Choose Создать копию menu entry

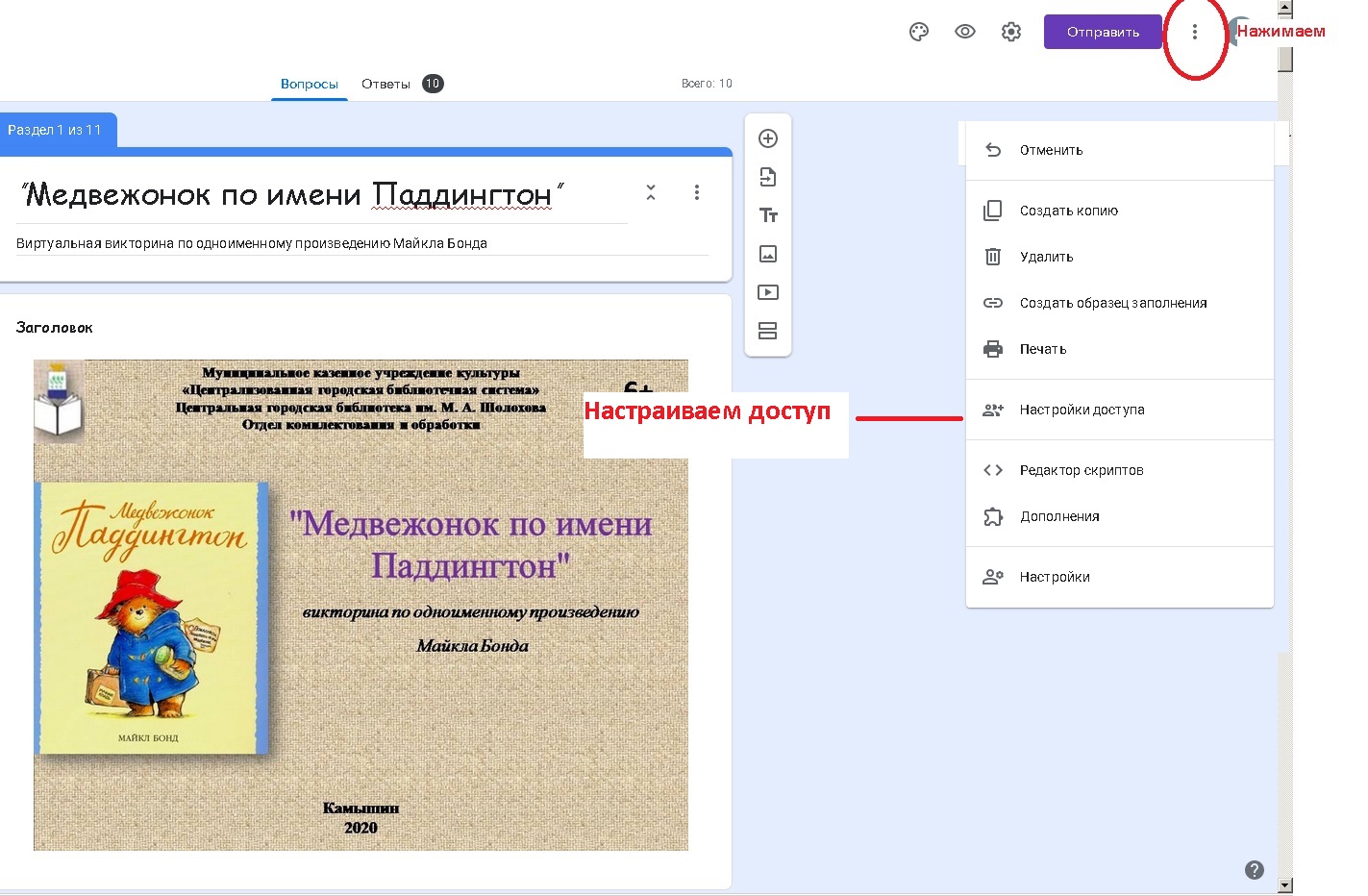click(1120, 211)
